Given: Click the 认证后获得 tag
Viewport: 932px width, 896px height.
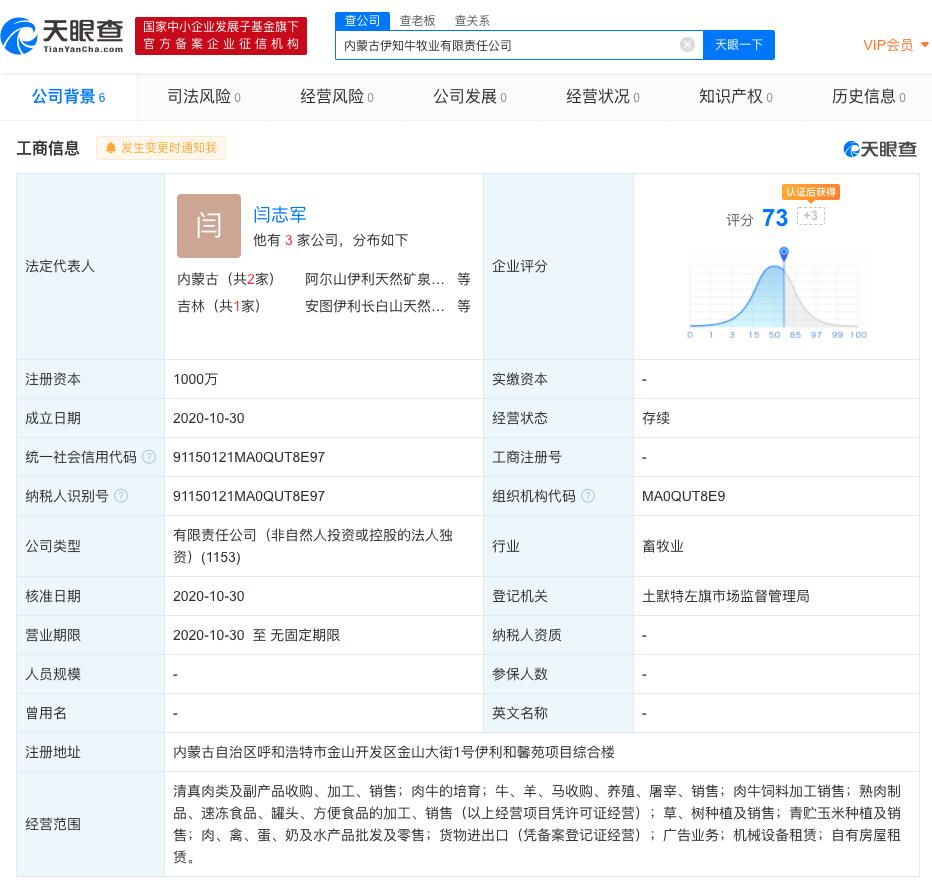Looking at the screenshot, I should (x=810, y=191).
